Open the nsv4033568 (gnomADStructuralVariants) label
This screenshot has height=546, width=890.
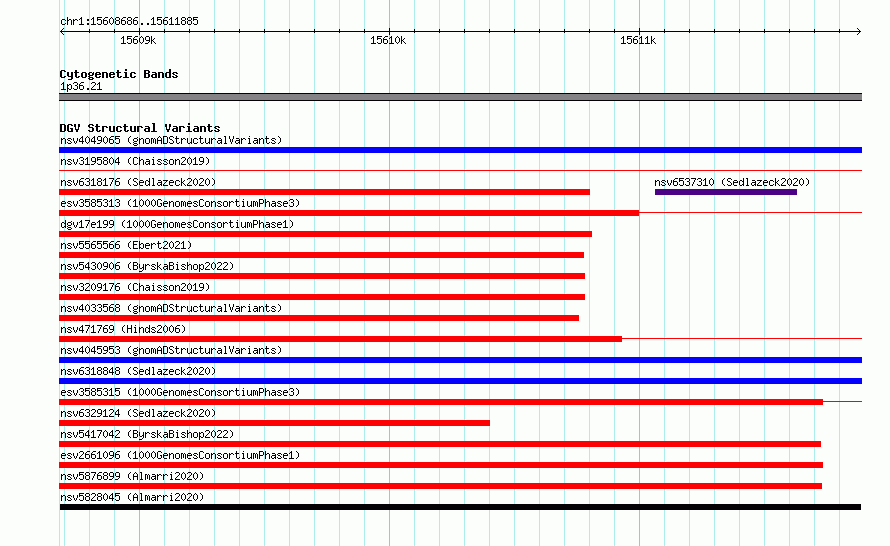171,308
